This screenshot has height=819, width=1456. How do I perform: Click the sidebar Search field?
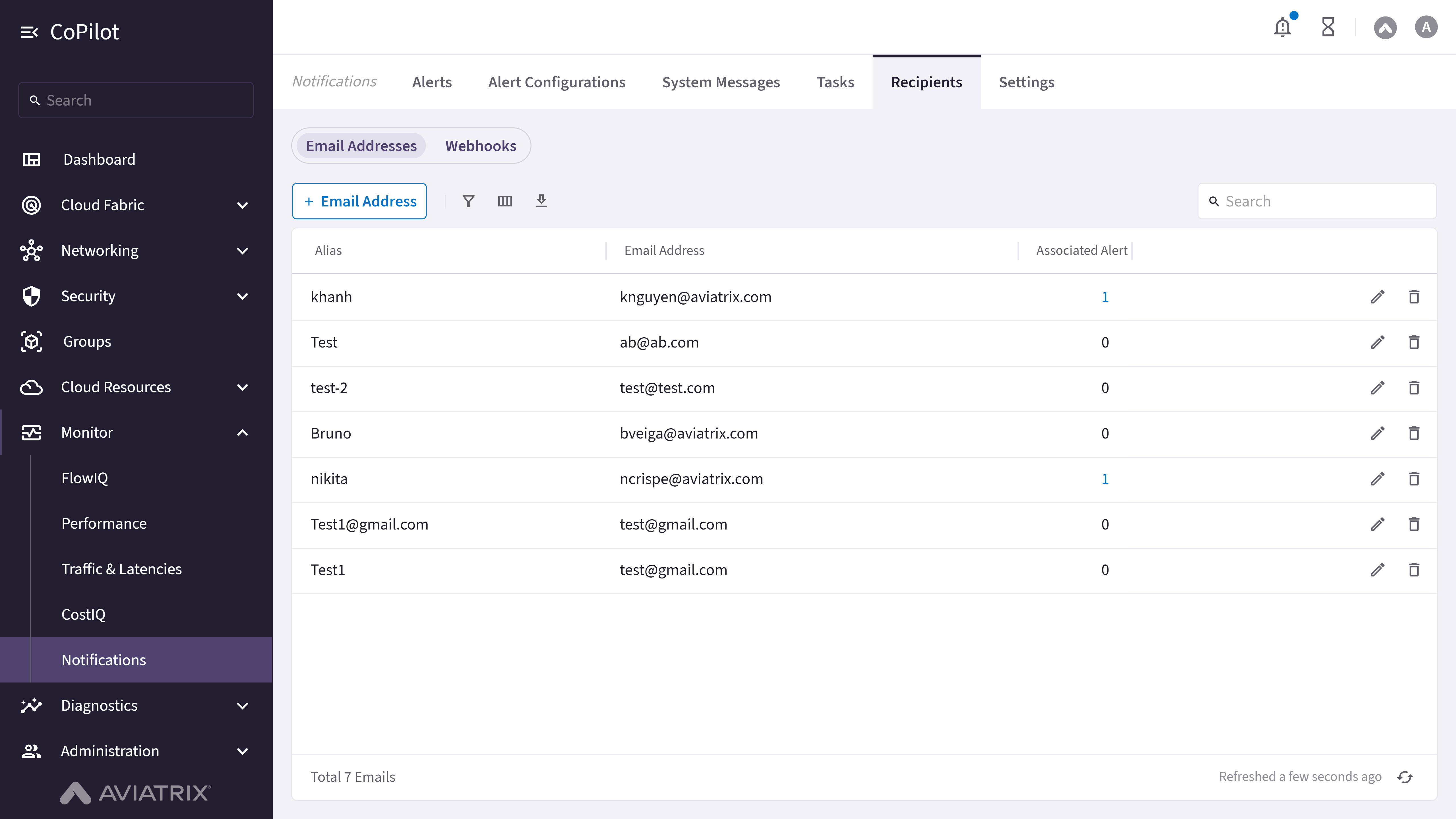coord(136,100)
